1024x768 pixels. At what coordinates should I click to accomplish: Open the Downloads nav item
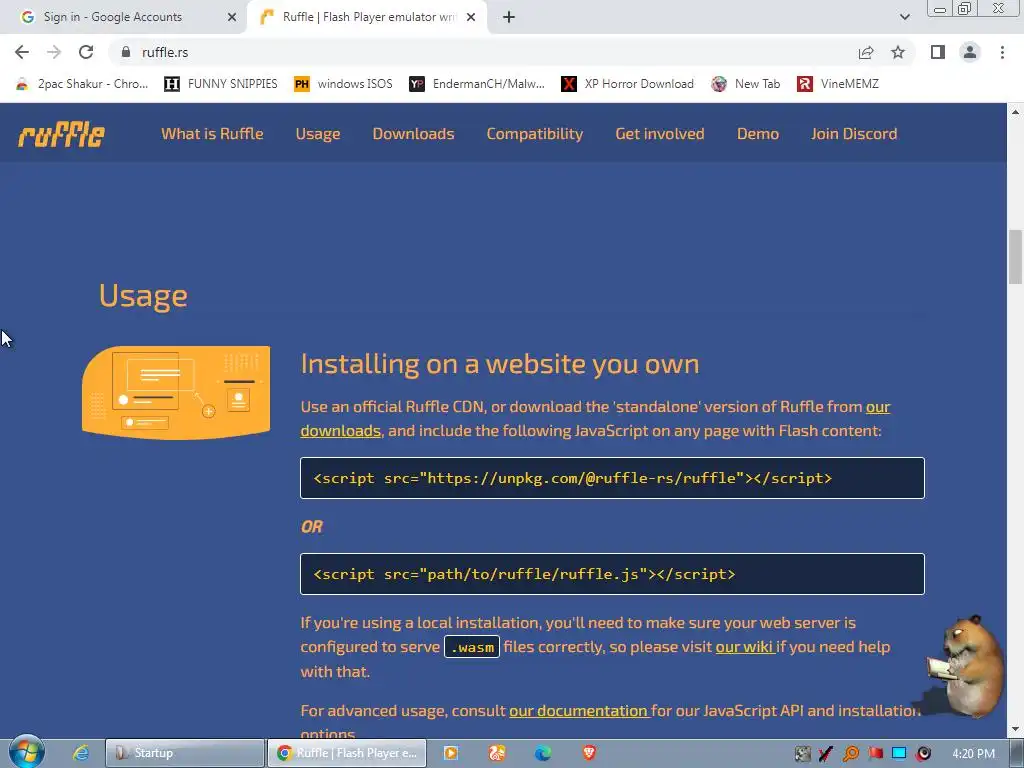click(x=413, y=134)
